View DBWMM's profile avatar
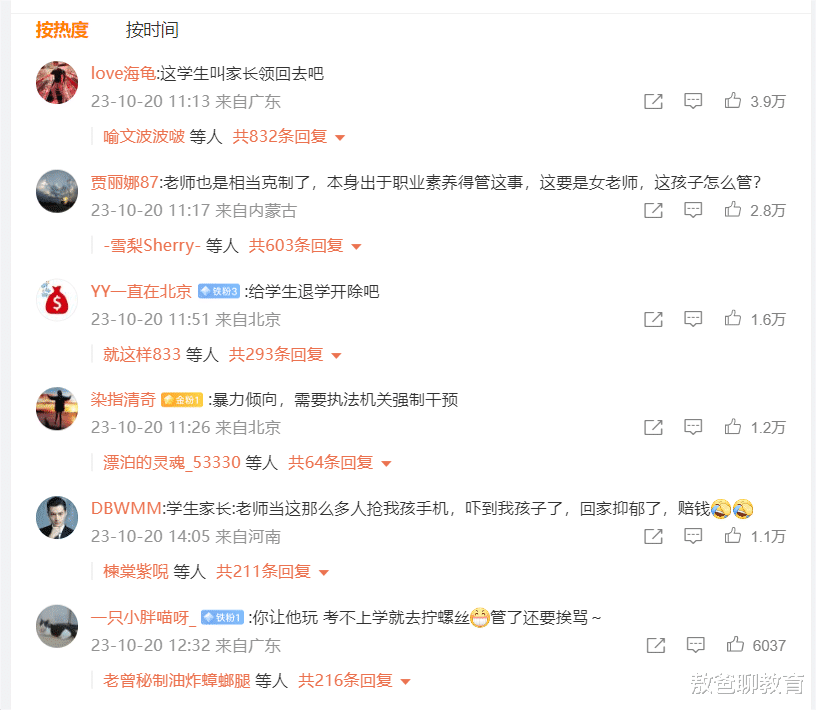Image resolution: width=816 pixels, height=710 pixels. point(57,517)
